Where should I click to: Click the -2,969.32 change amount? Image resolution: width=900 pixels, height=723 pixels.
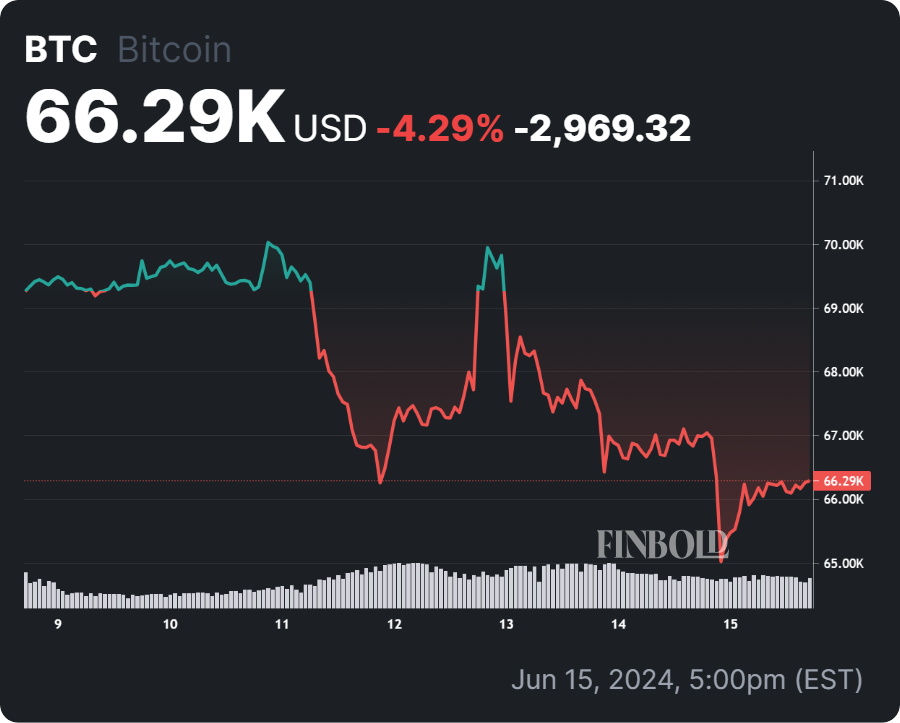pos(602,128)
